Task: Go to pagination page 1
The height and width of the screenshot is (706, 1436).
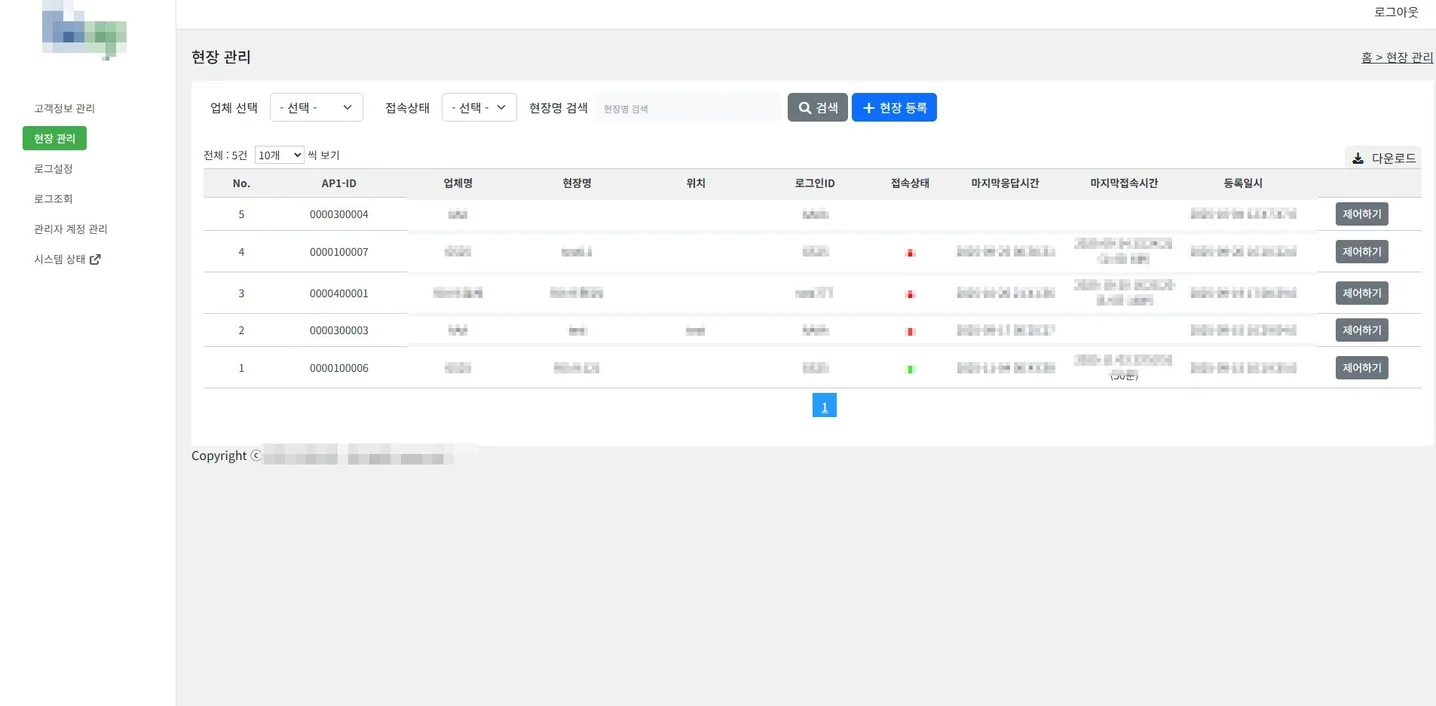Action: [824, 405]
